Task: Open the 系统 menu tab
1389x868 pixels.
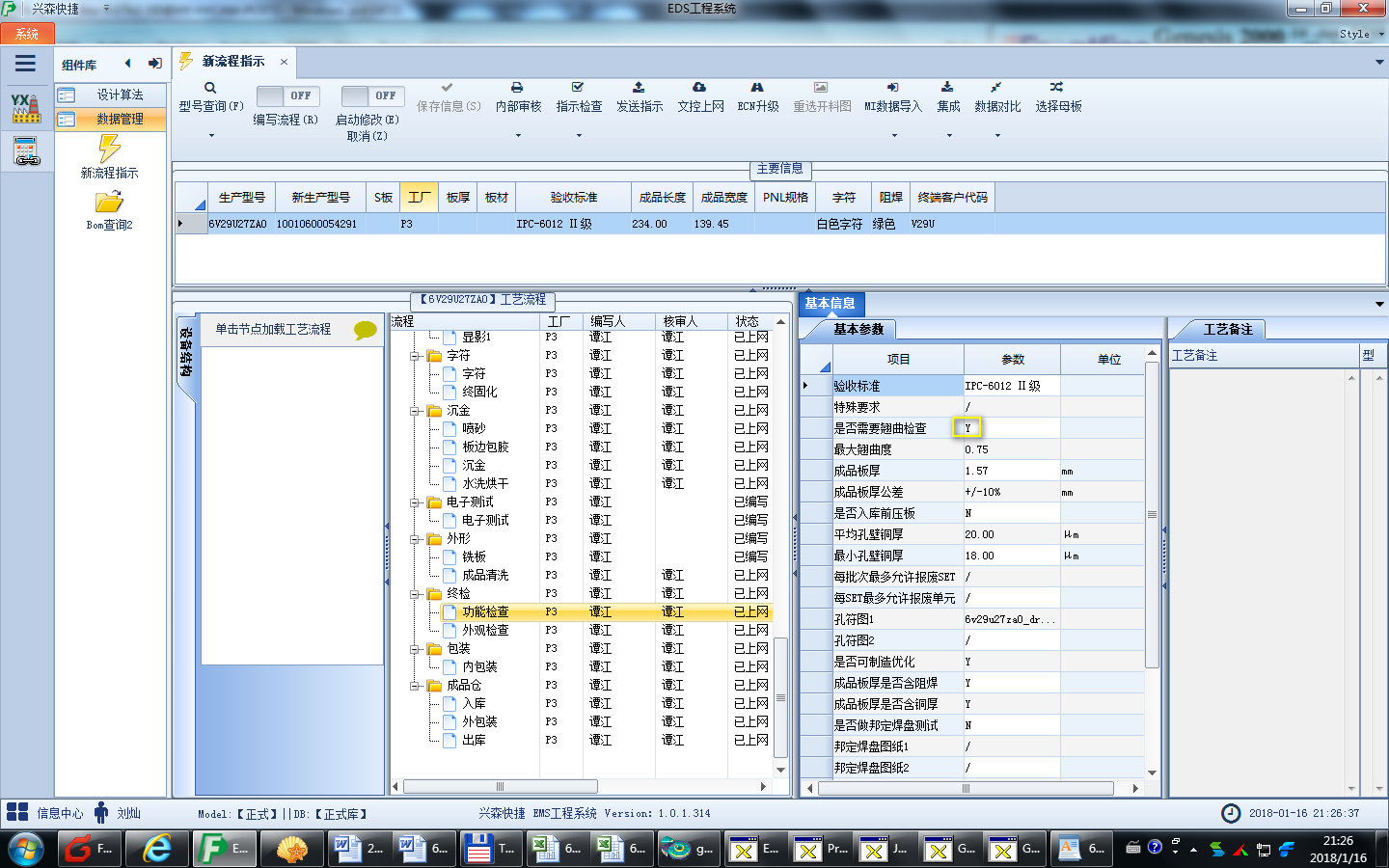Action: pyautogui.click(x=27, y=34)
